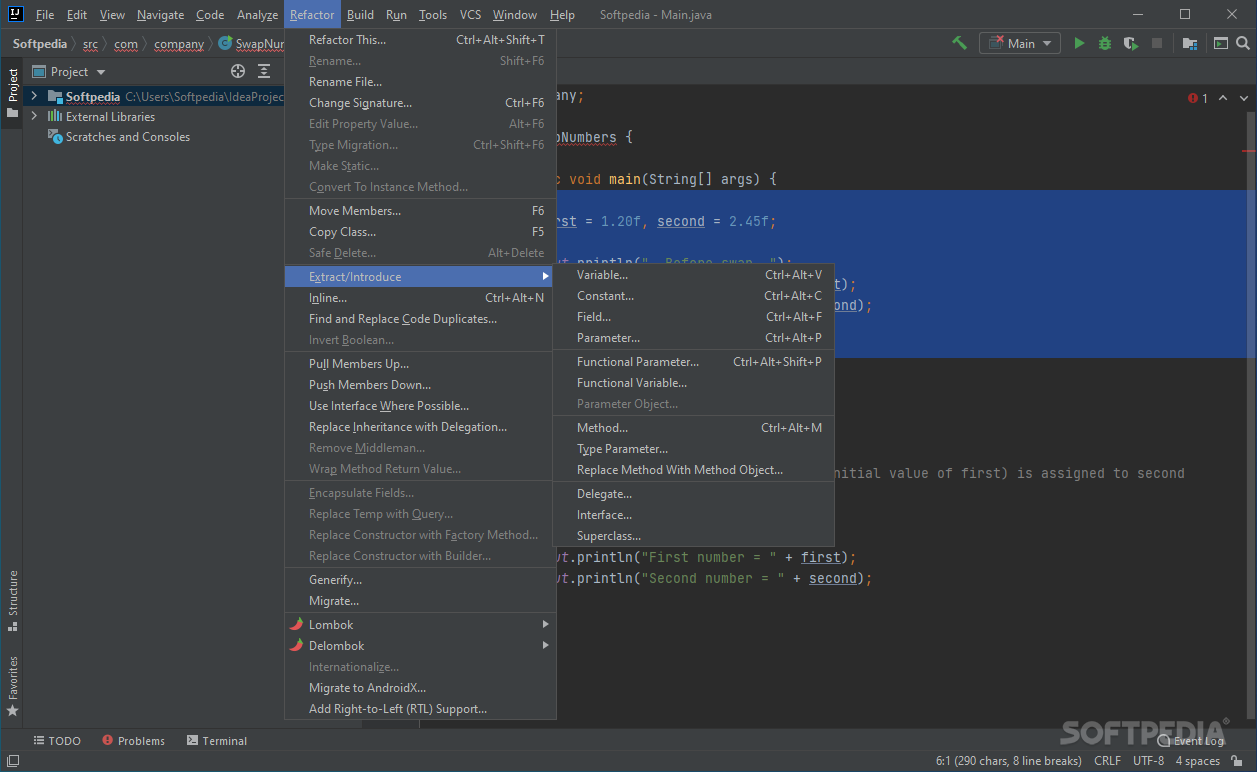The image size is (1257, 772).
Task: Open Search Everywhere magnifier icon
Action: pos(1245,43)
